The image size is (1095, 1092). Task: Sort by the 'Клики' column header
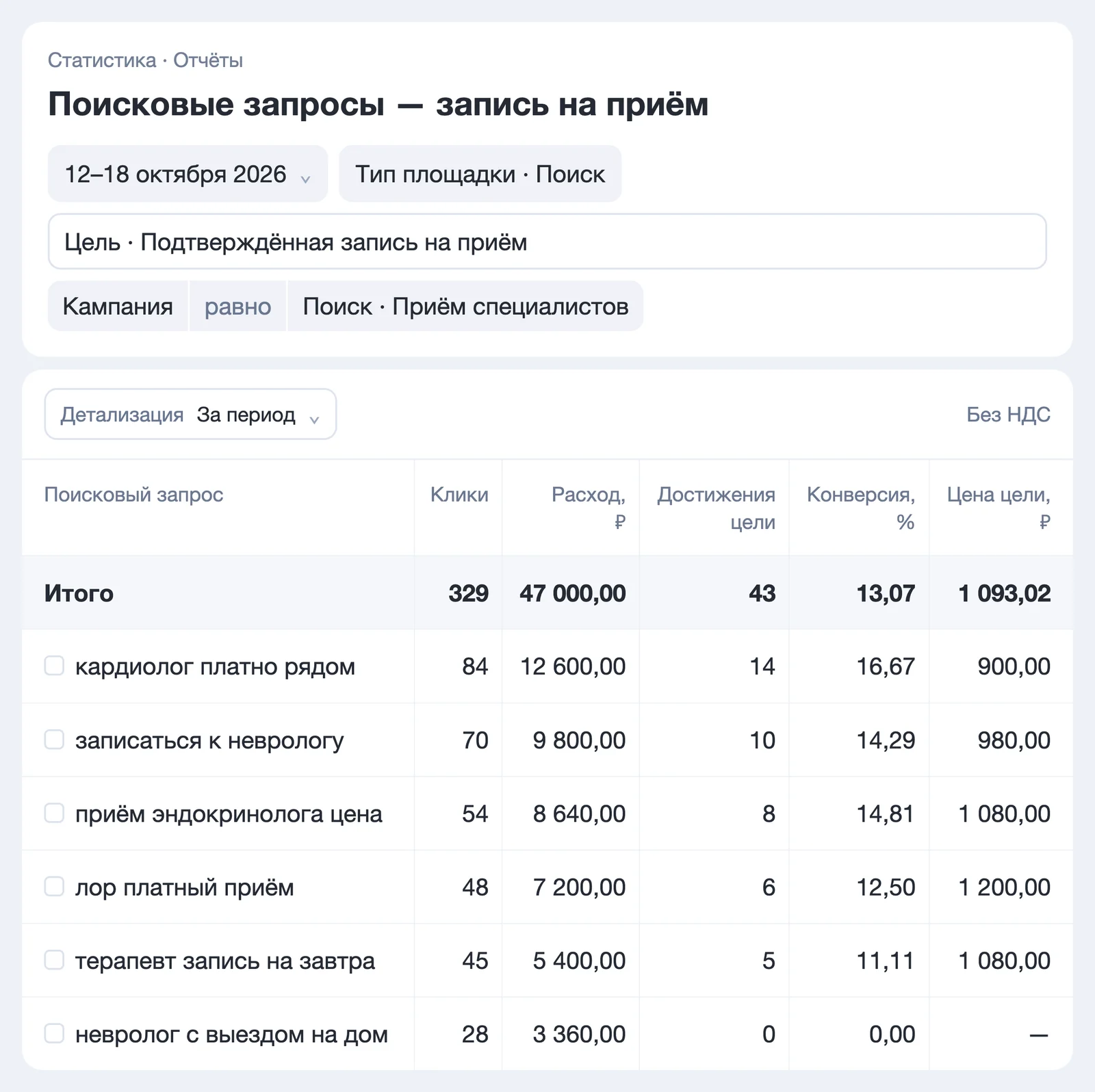(x=459, y=495)
